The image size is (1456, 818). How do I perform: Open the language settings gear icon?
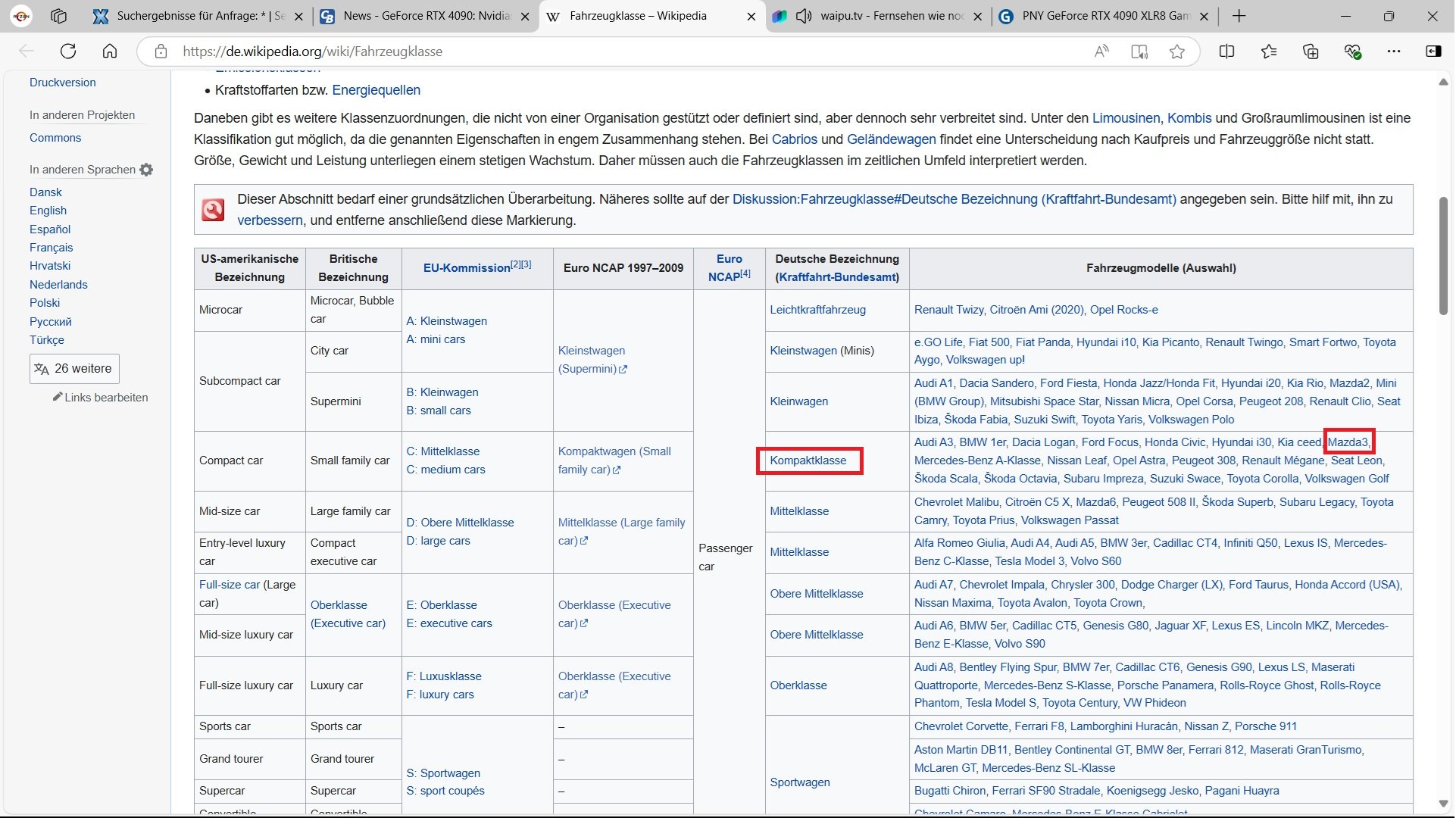(x=146, y=170)
